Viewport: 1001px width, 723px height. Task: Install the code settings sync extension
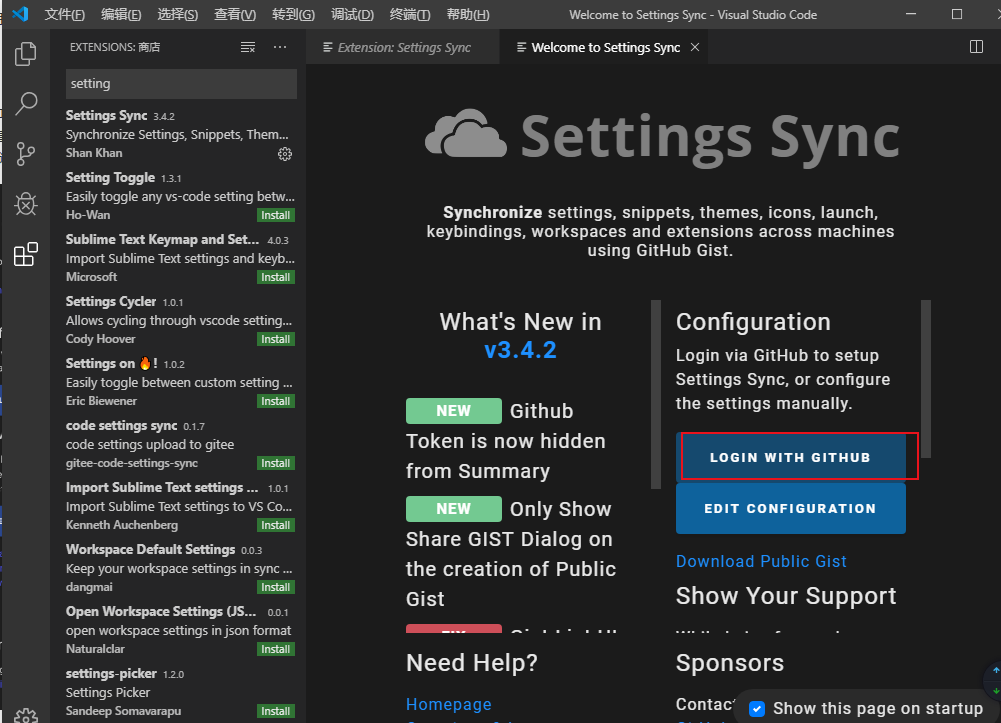coord(276,463)
